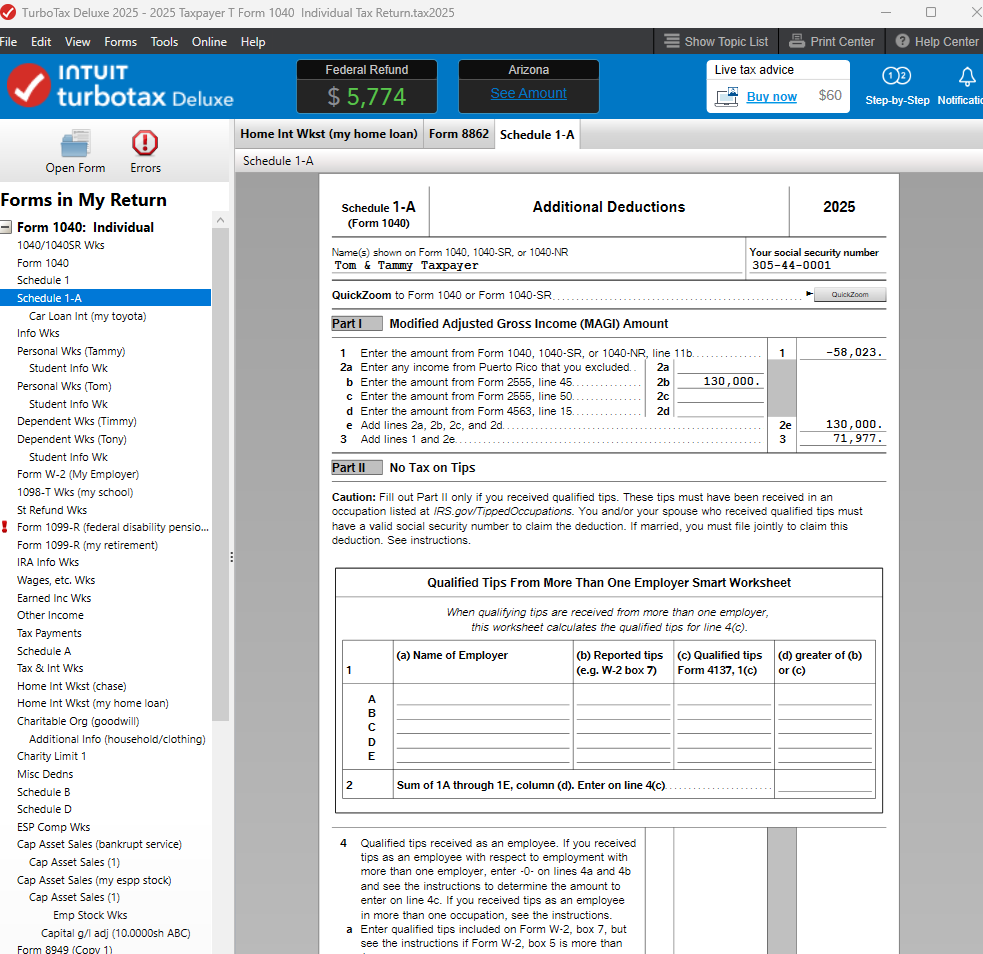Screen dimensions: 983x954
Task: Open the Errors alert icon
Action: click(x=145, y=143)
